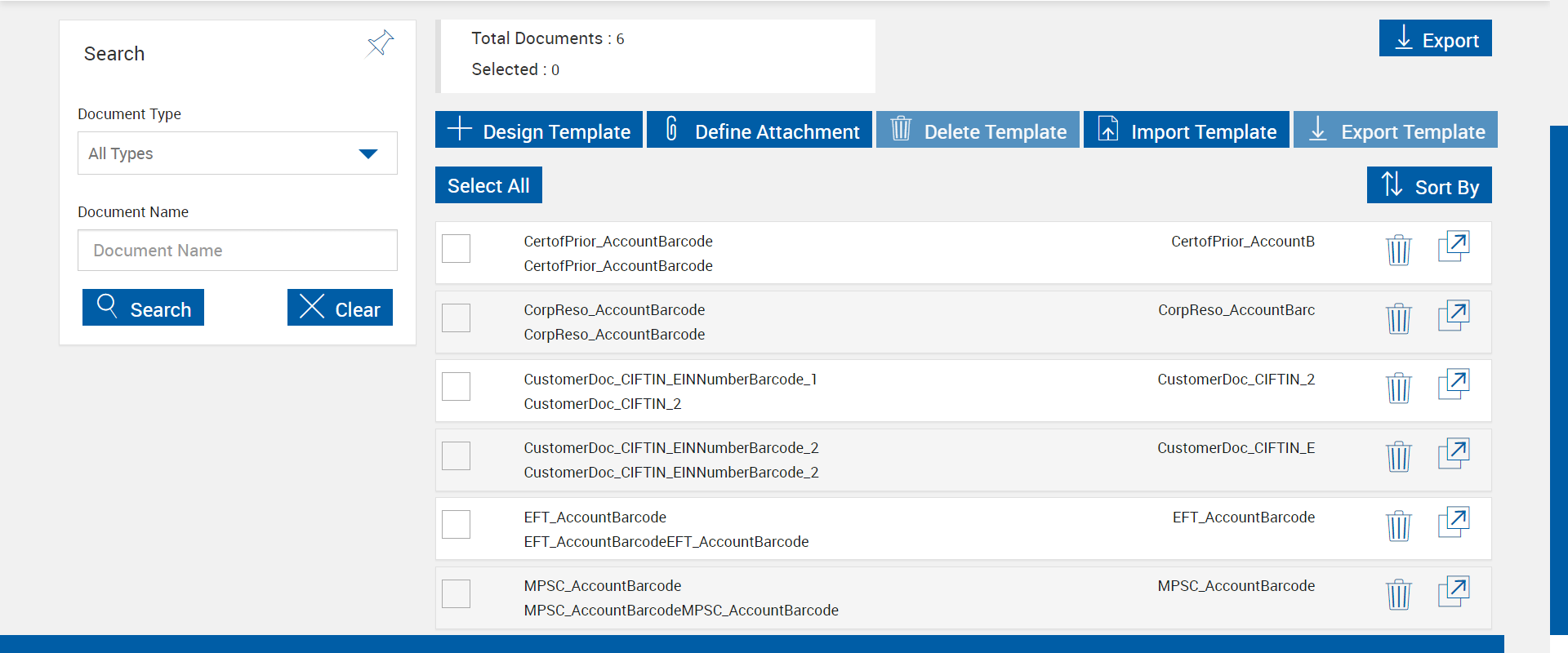
Task: Click the 'CorpReso_AccountBarc' right-column text
Action: 1236,310
